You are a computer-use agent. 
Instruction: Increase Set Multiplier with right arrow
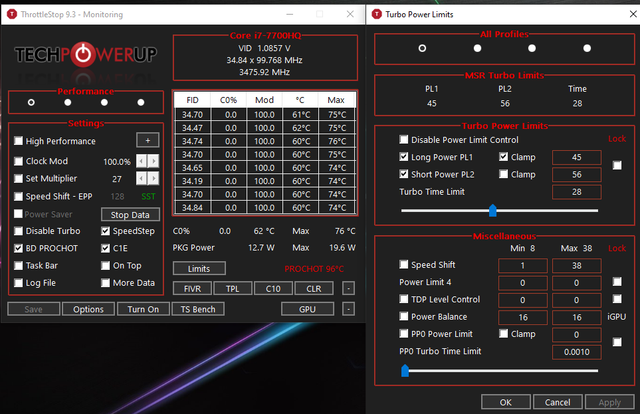point(153,178)
